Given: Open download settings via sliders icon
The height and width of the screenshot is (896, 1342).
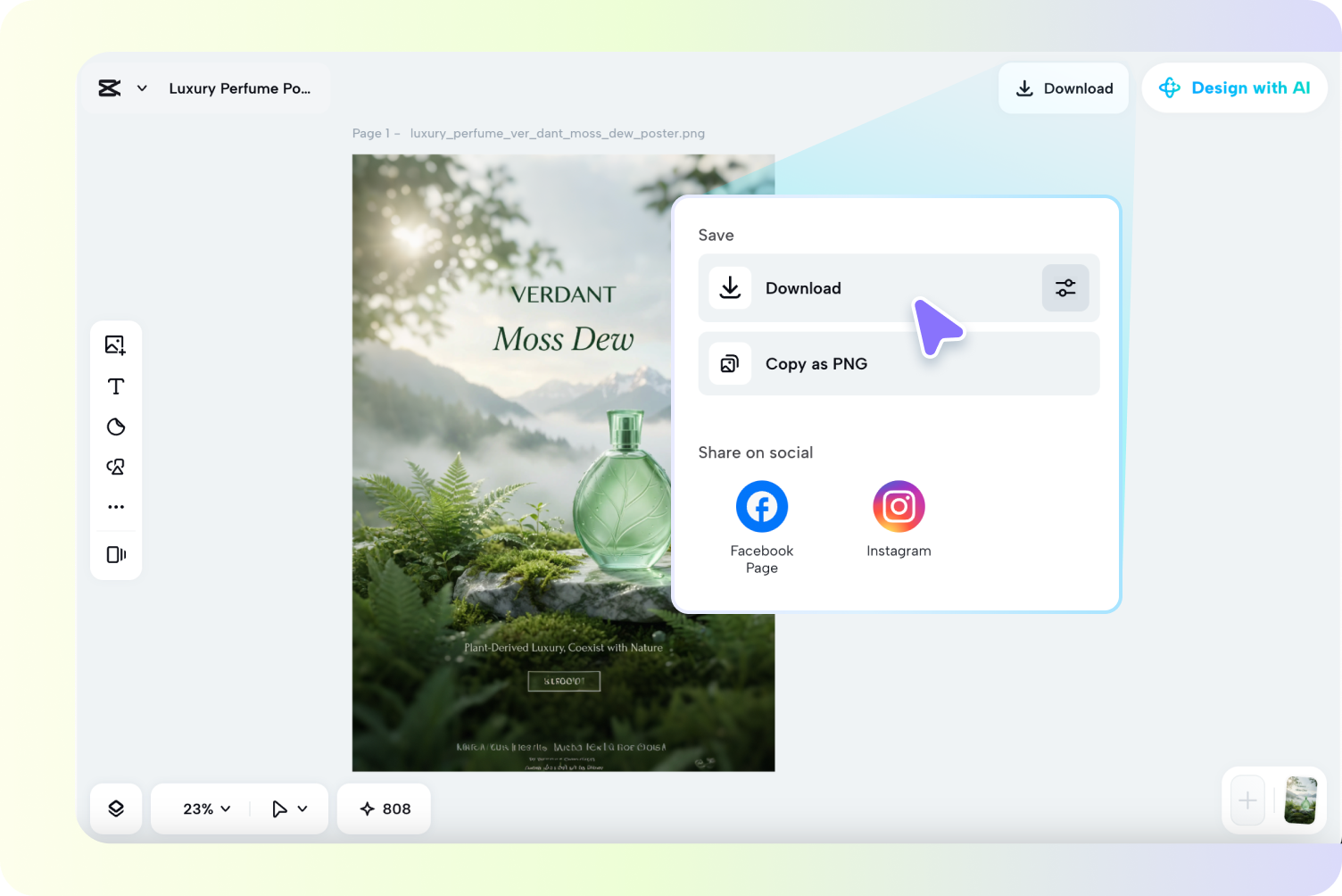Looking at the screenshot, I should (x=1064, y=287).
